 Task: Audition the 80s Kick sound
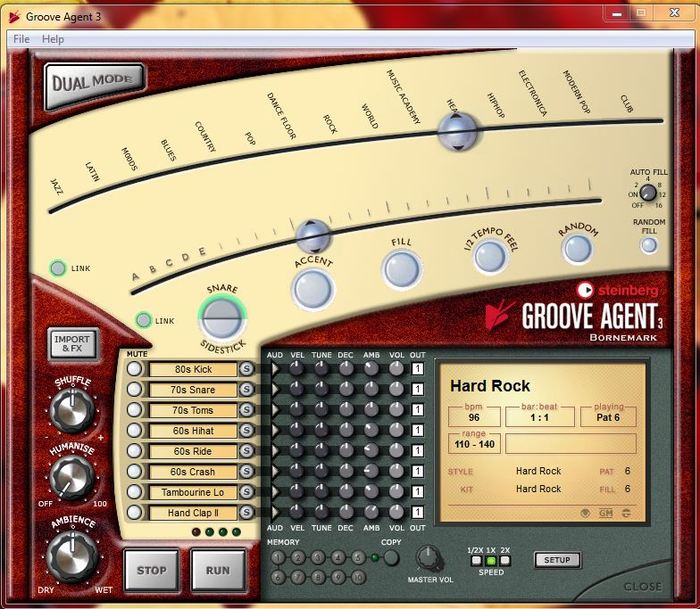275,369
